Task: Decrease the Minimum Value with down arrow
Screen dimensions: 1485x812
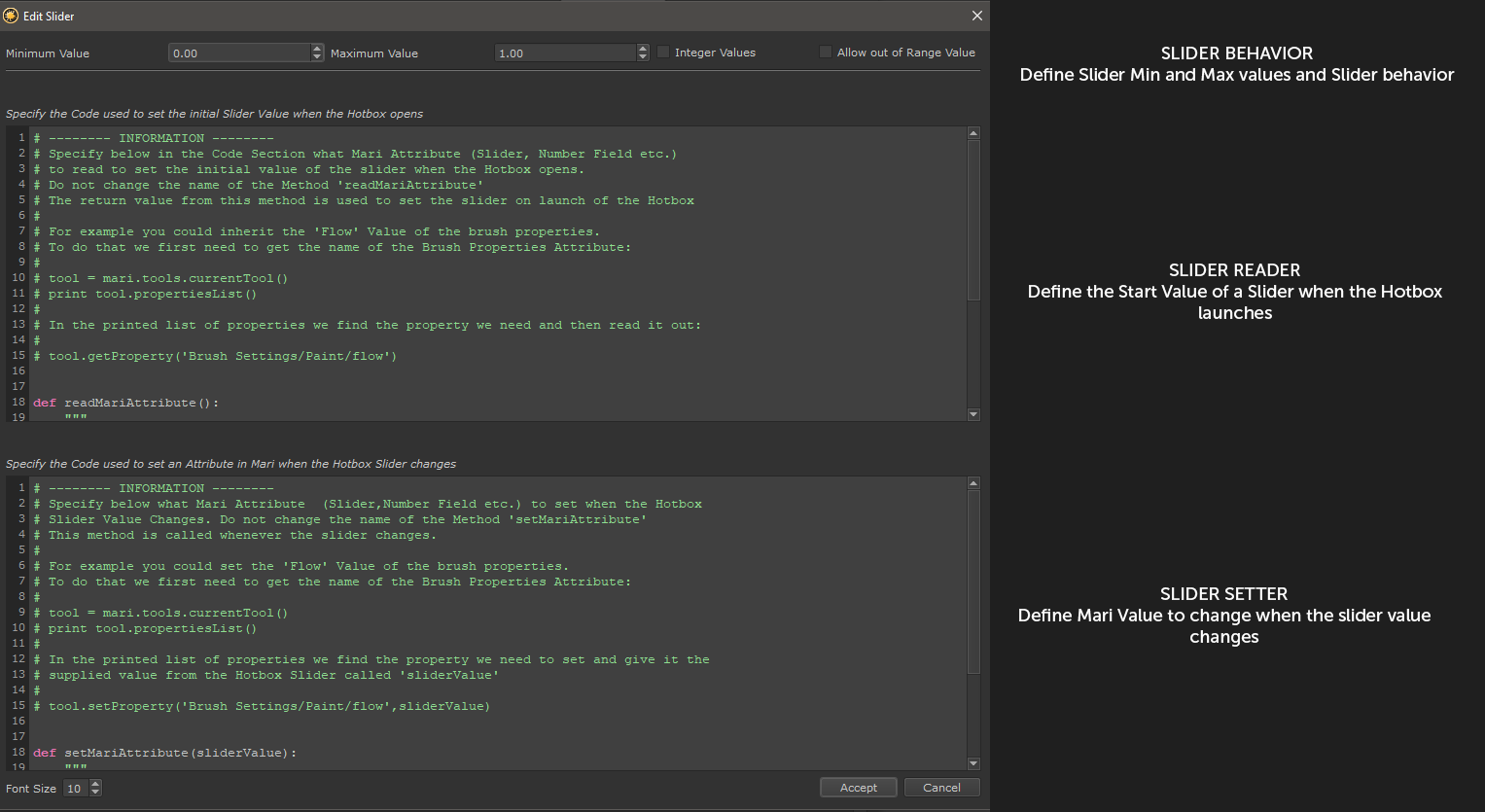Action: click(x=317, y=57)
